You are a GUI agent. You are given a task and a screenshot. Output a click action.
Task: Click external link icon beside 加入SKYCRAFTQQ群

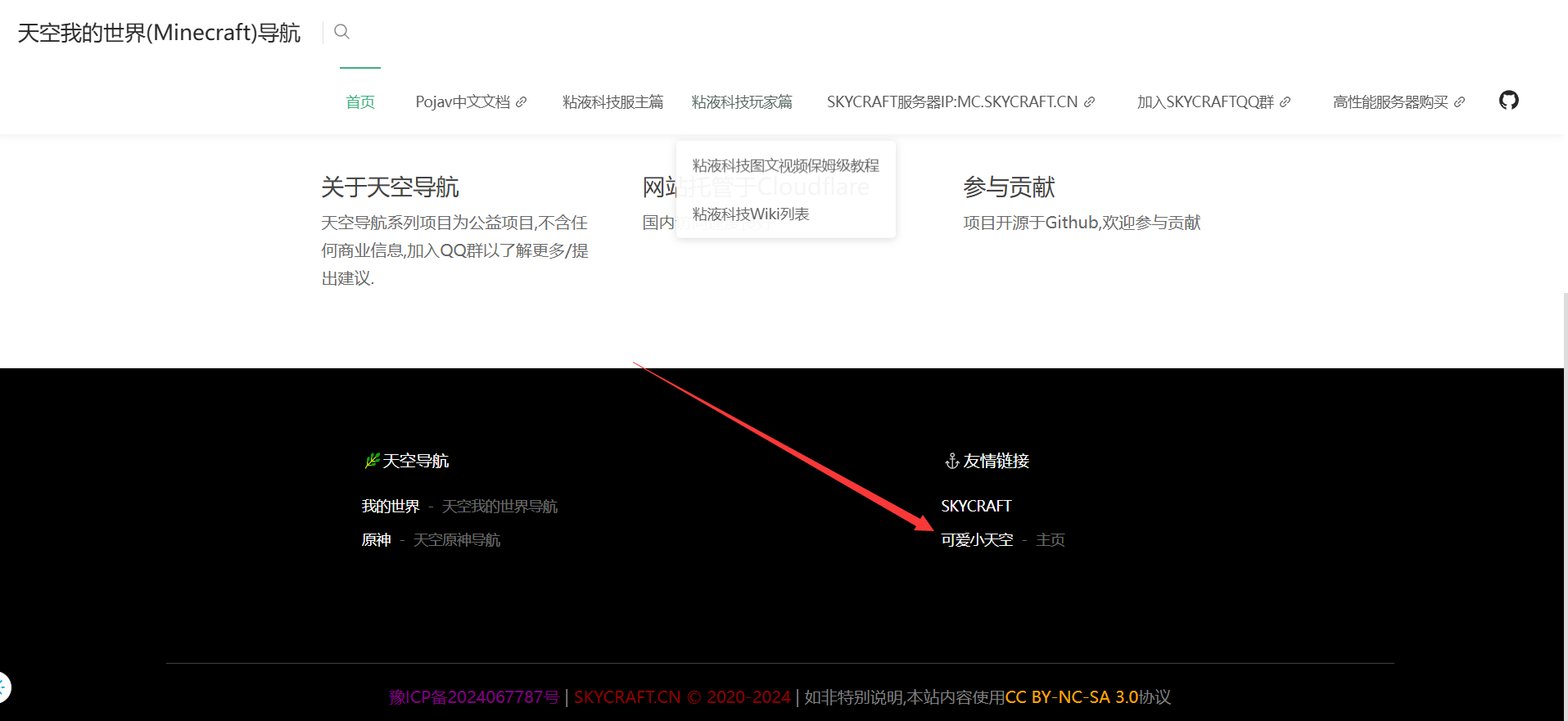tap(1286, 102)
